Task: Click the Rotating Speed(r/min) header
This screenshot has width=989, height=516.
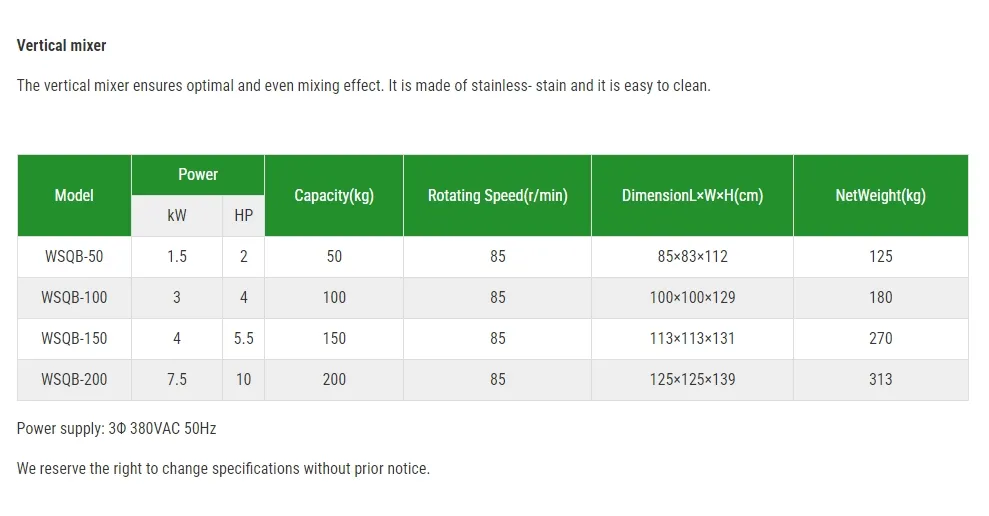Action: [x=497, y=196]
